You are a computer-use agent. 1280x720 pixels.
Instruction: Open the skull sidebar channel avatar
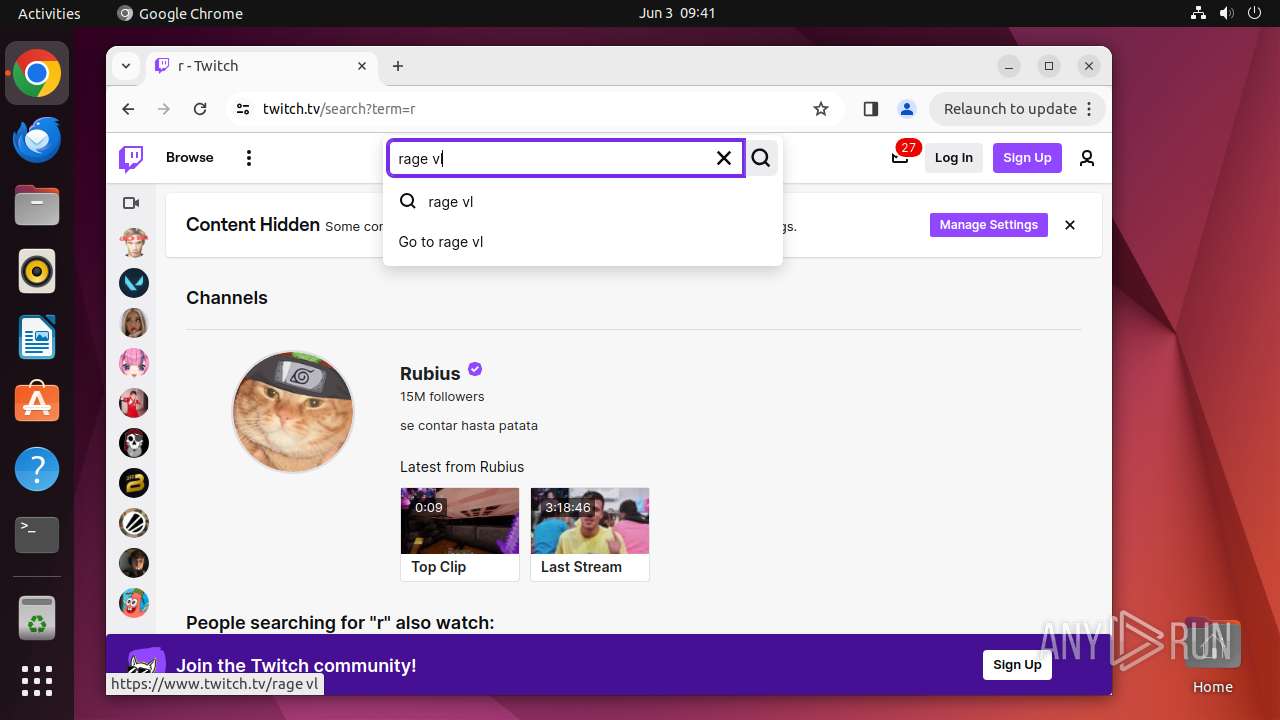click(x=134, y=443)
